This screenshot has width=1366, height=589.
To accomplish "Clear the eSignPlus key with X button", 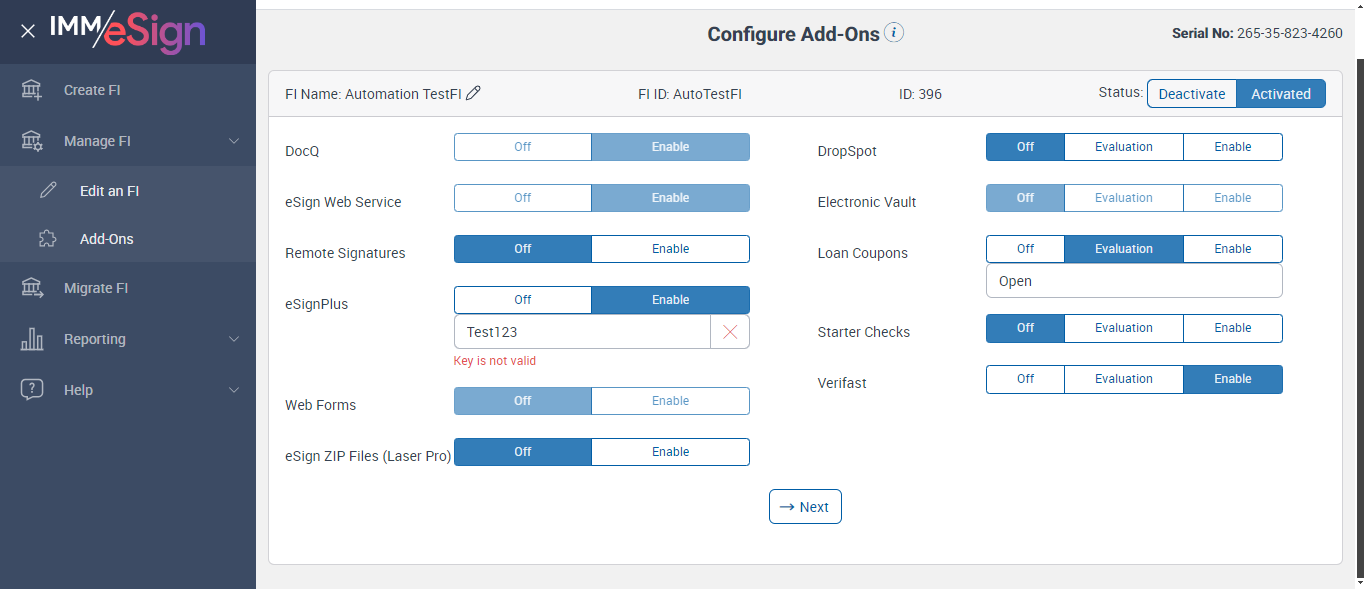I will [730, 332].
